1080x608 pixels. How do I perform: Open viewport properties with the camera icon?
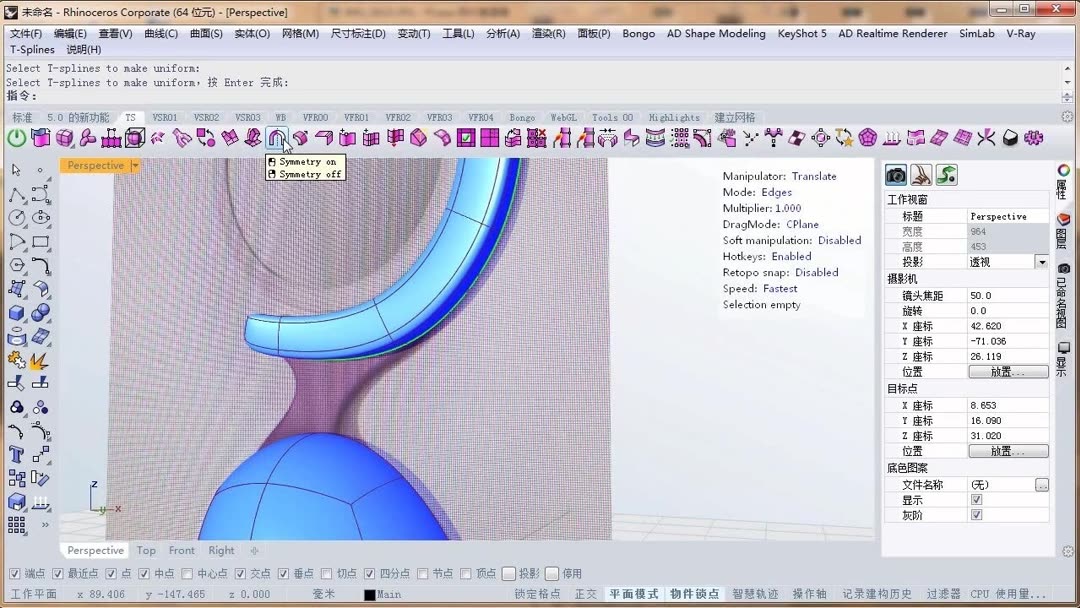point(897,175)
